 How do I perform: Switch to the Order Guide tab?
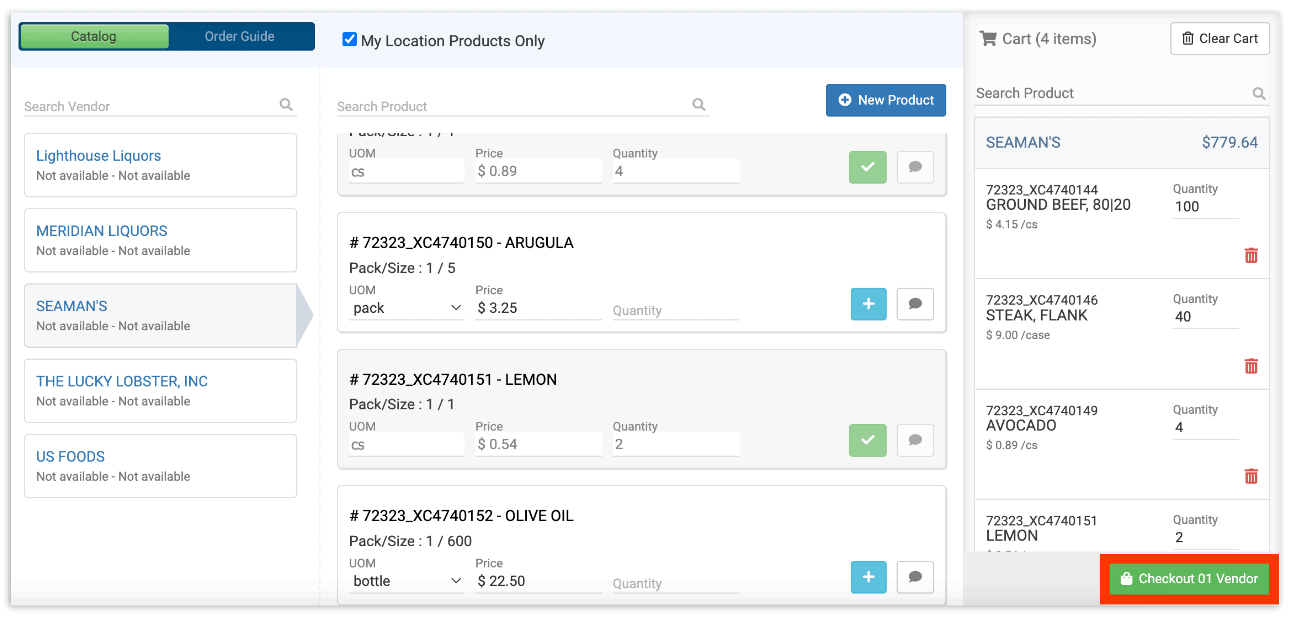(240, 36)
